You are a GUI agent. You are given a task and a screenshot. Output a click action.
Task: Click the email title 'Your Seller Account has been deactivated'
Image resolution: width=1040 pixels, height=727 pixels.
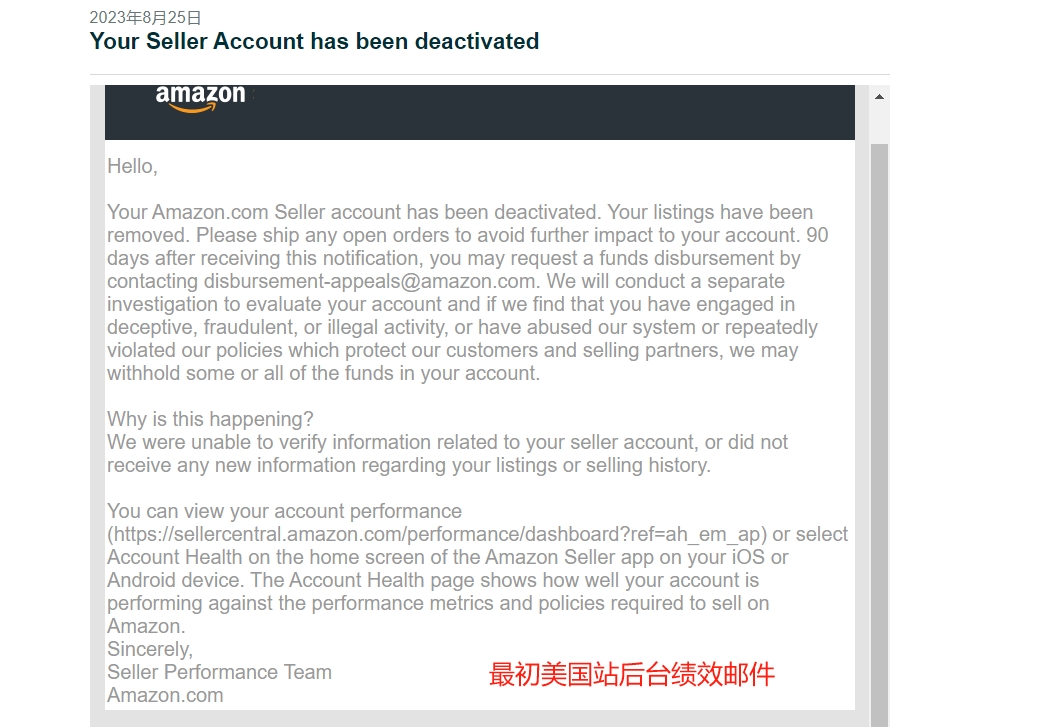click(x=314, y=41)
